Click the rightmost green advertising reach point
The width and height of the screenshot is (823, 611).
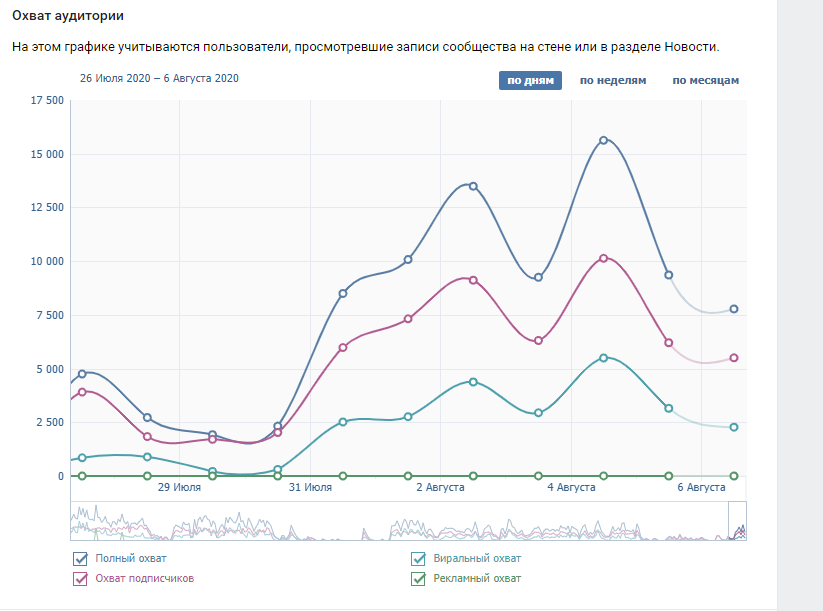[734, 476]
